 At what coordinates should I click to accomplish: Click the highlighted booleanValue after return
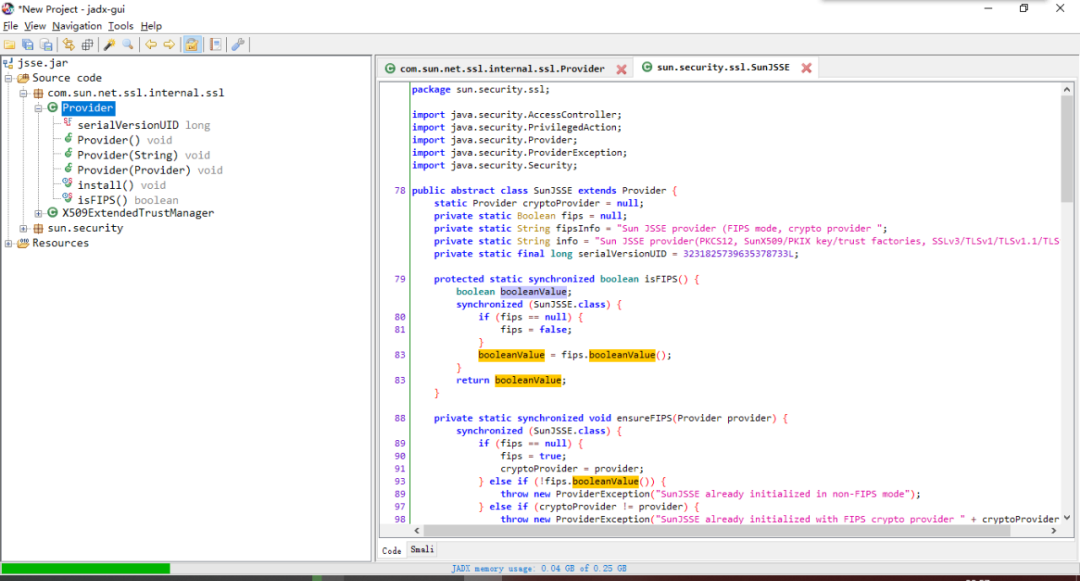coord(528,381)
